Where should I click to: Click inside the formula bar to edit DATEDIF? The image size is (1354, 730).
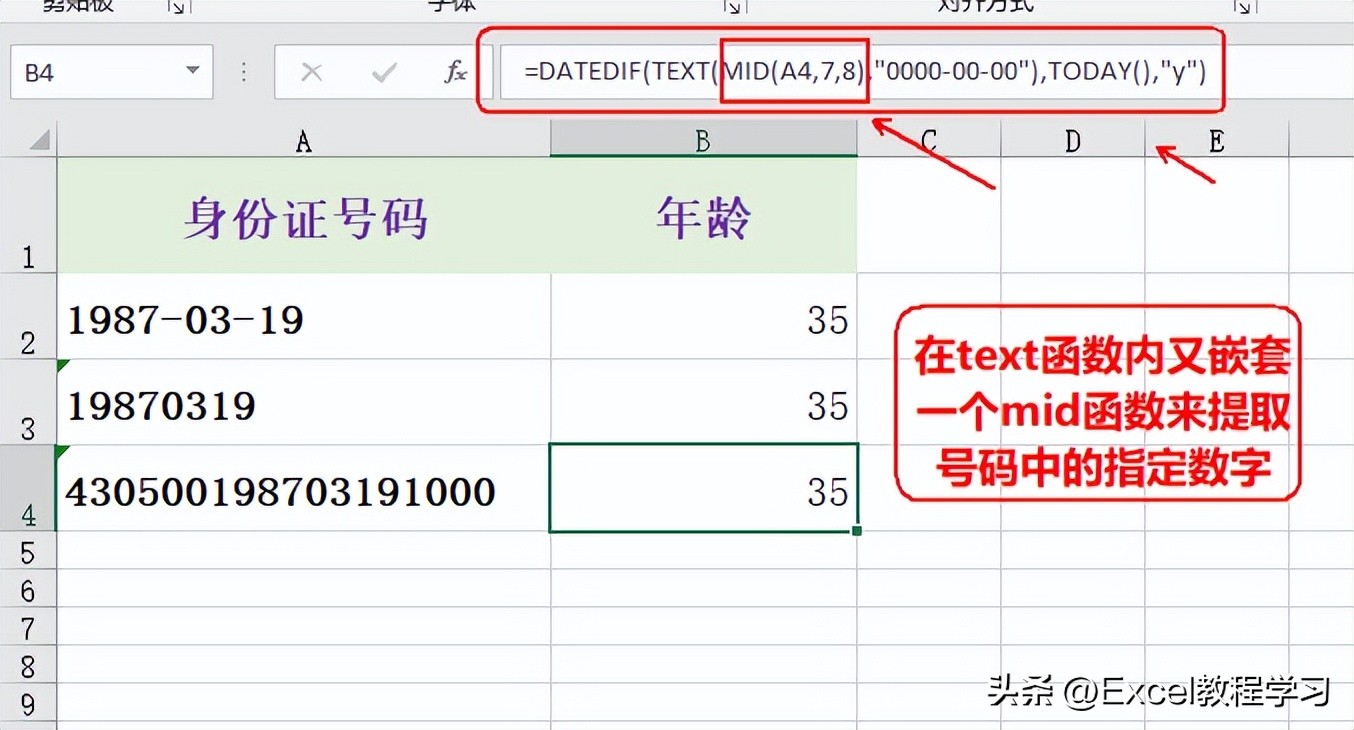pos(620,71)
